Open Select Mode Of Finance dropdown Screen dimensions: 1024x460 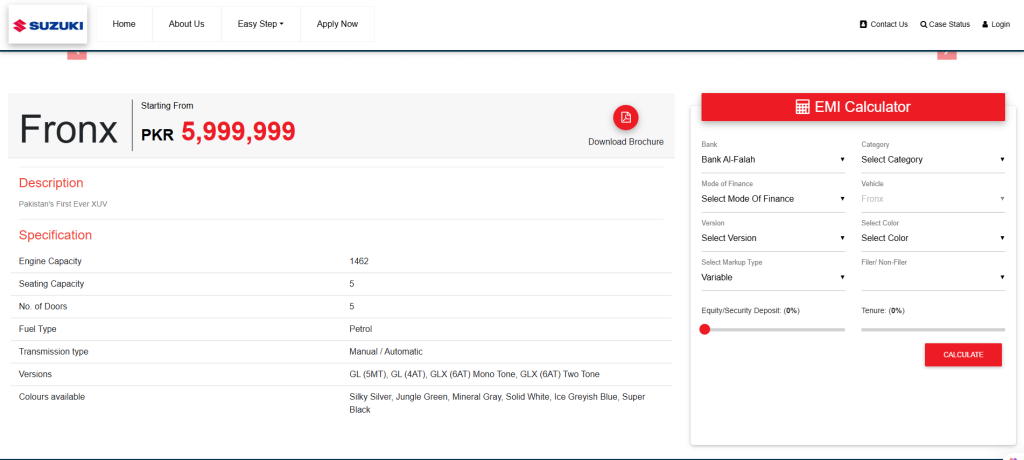pyautogui.click(x=773, y=199)
